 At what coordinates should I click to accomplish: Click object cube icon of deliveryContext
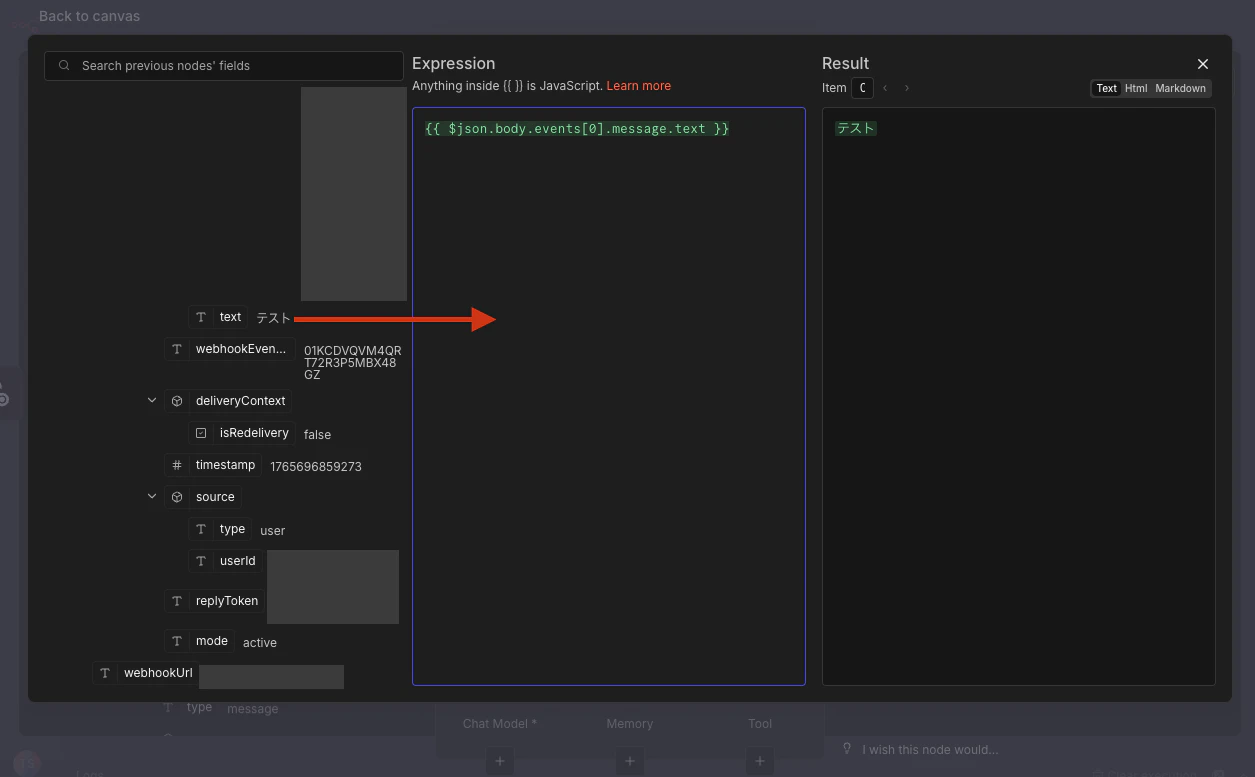(x=177, y=401)
